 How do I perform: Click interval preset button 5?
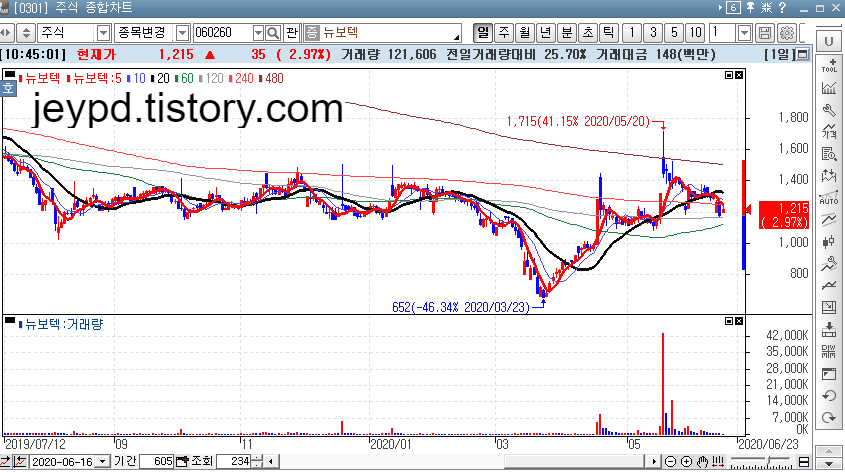674,33
